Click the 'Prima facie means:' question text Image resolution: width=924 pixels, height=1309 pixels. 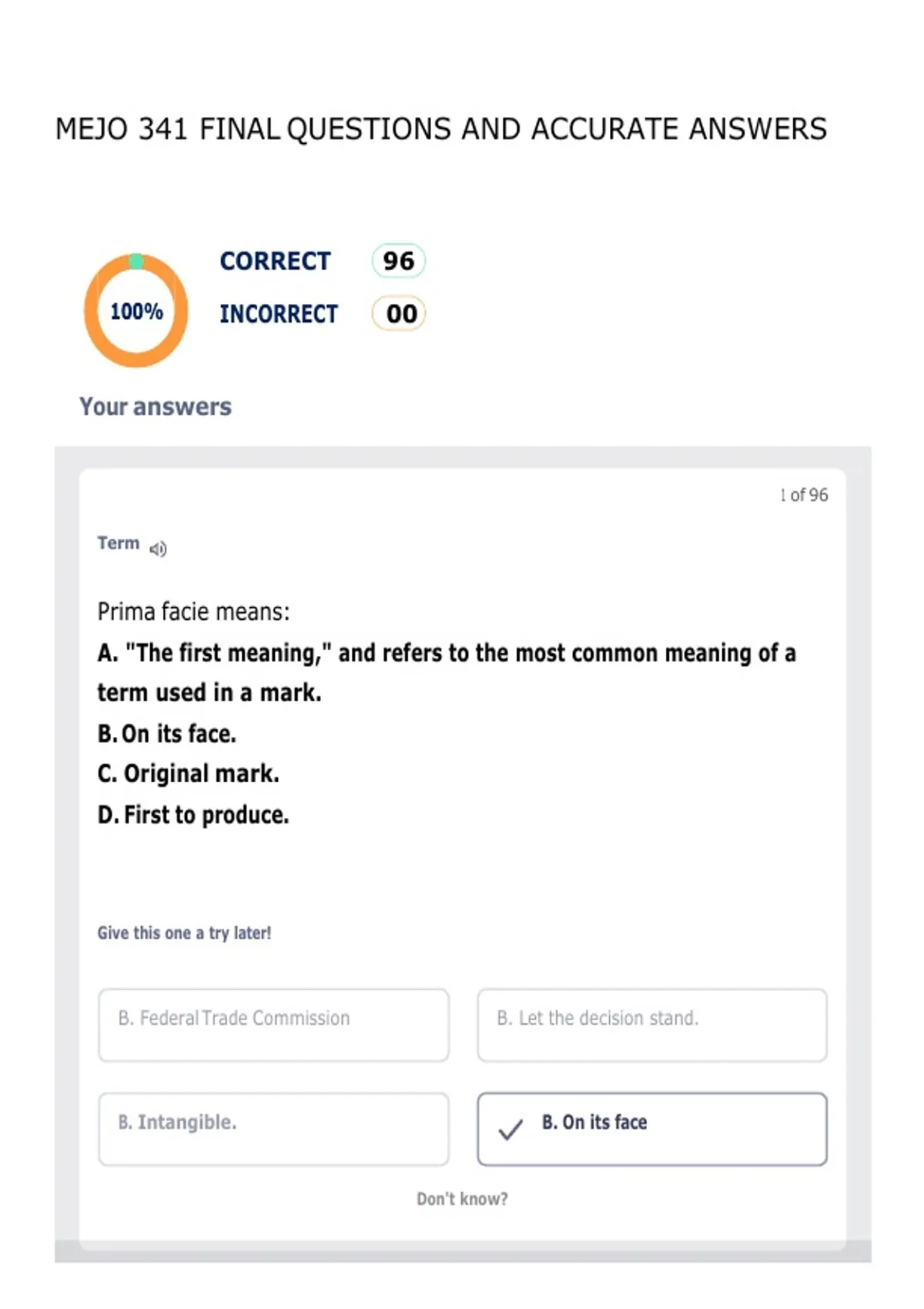pyautogui.click(x=193, y=612)
